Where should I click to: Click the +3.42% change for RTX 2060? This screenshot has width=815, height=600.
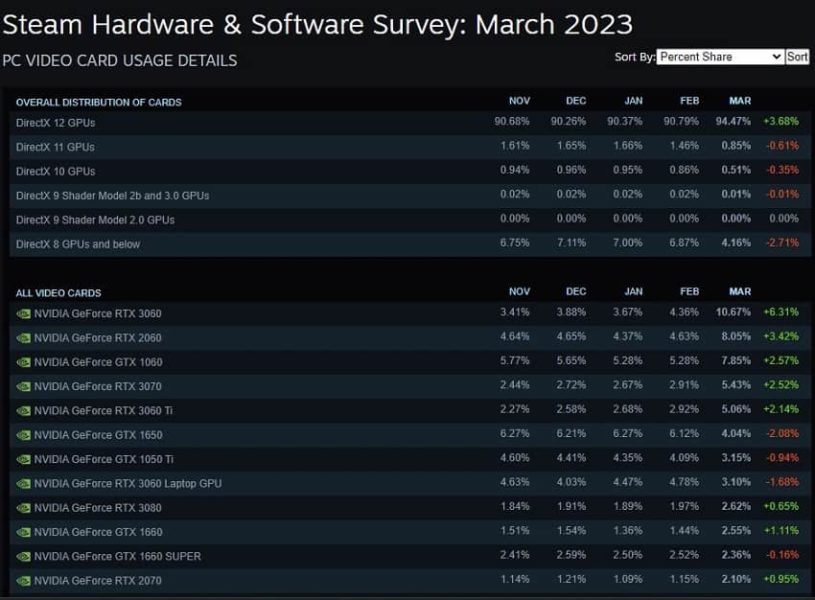coord(781,336)
